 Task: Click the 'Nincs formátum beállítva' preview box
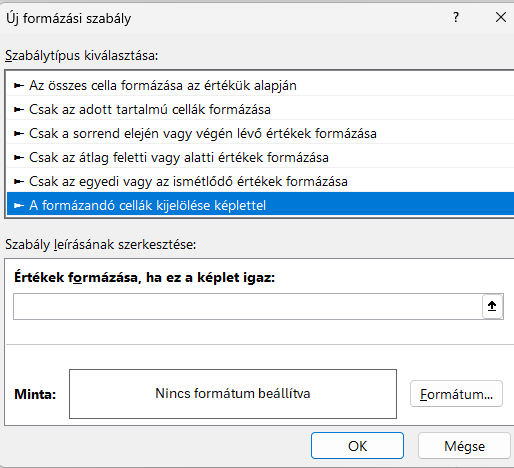233,394
